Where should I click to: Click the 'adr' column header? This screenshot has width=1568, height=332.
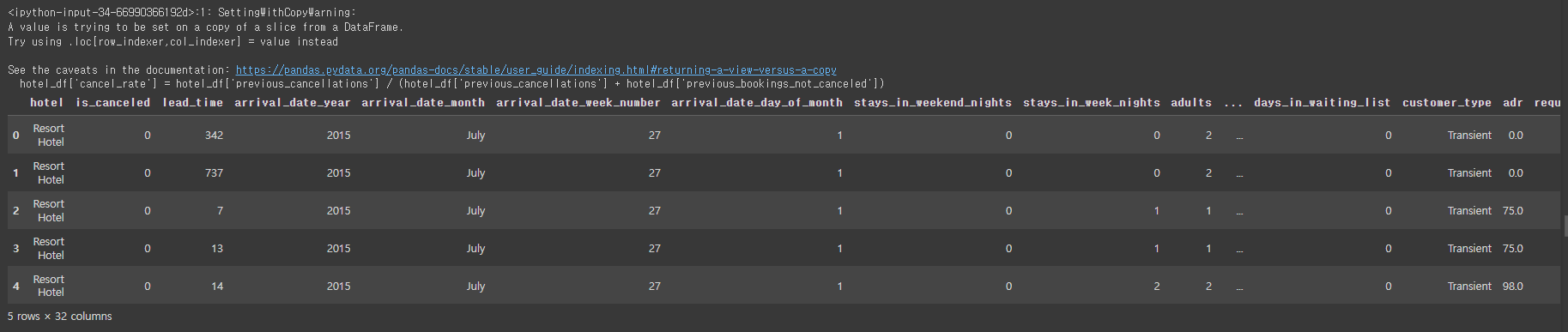pos(1513,102)
